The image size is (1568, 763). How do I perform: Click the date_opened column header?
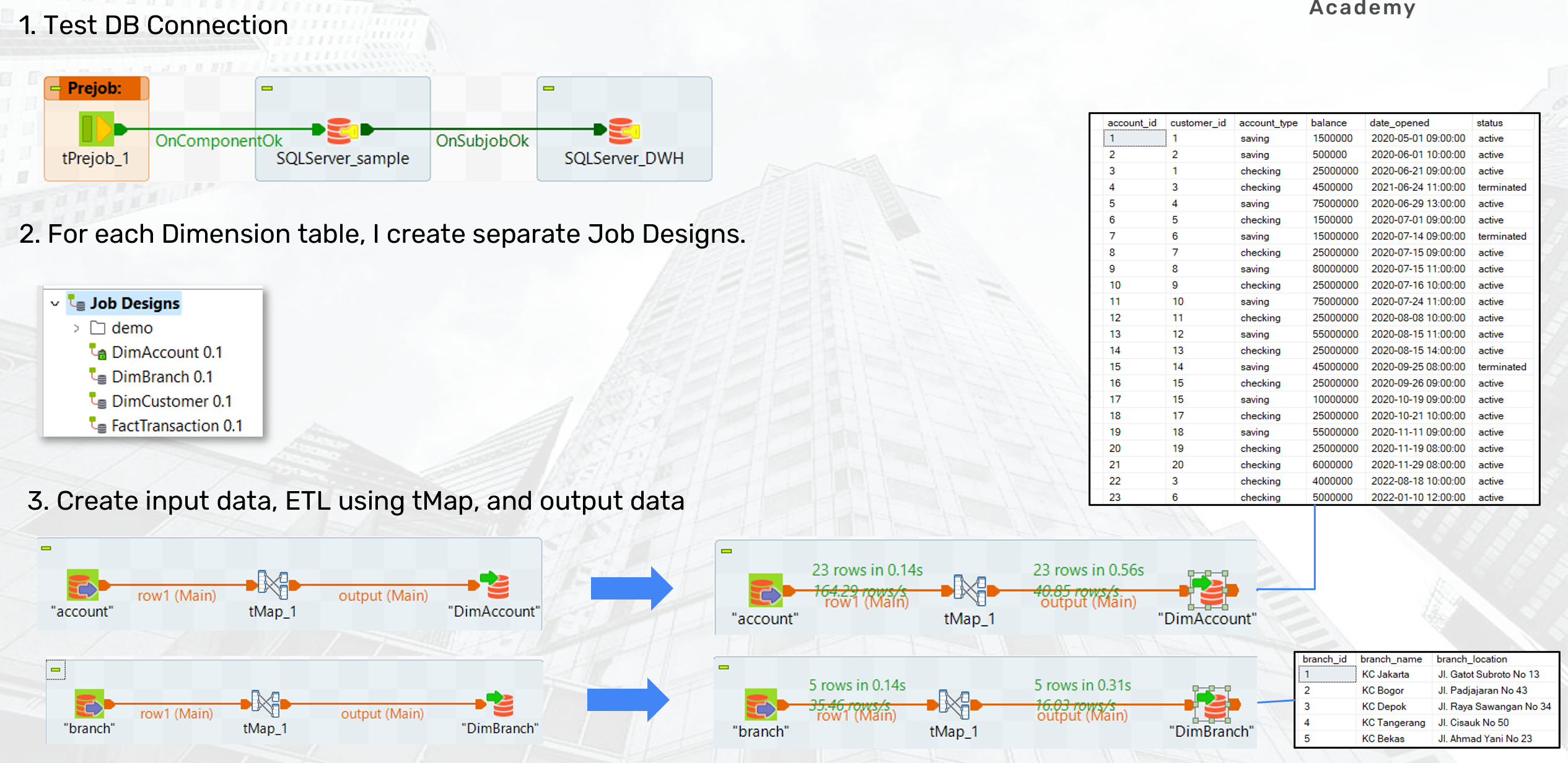pyautogui.click(x=1399, y=123)
